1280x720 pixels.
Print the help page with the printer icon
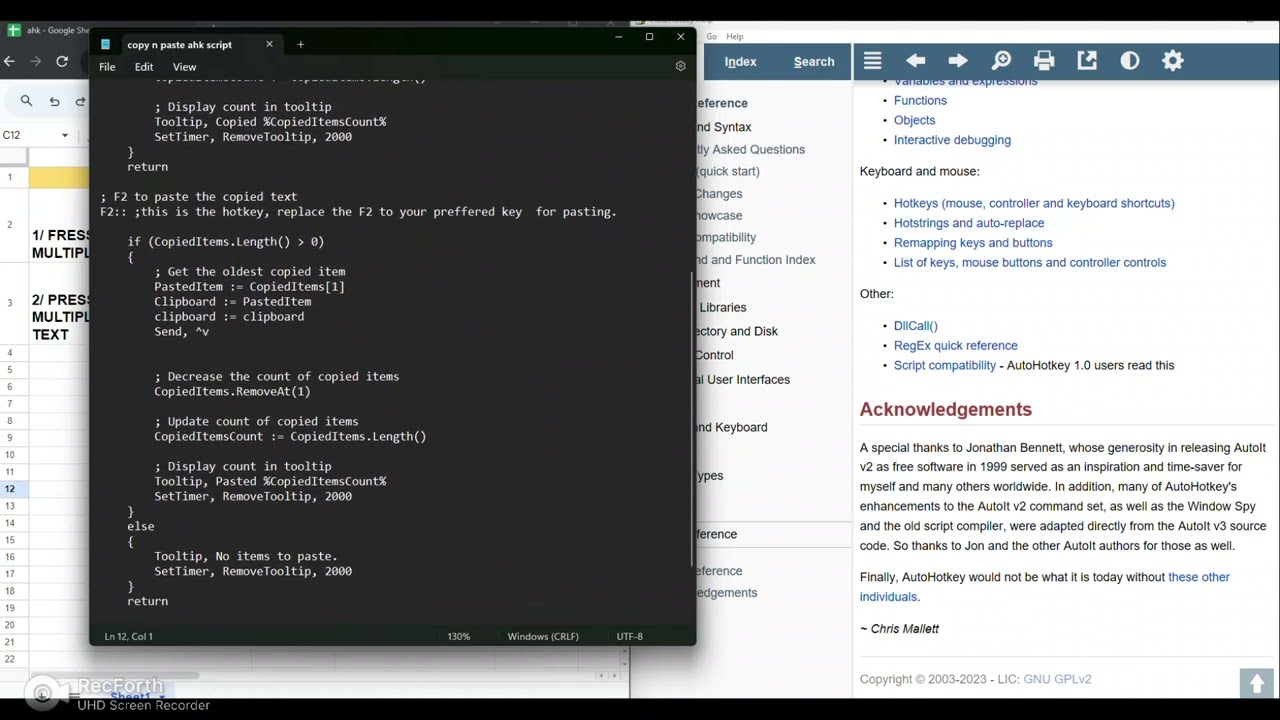(1044, 61)
